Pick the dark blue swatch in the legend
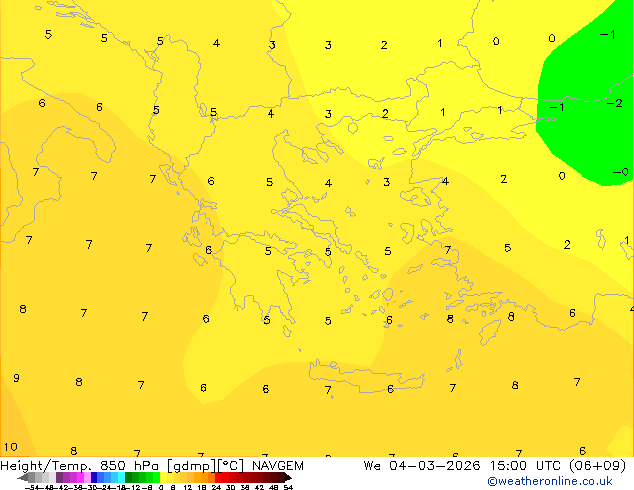 (94, 477)
